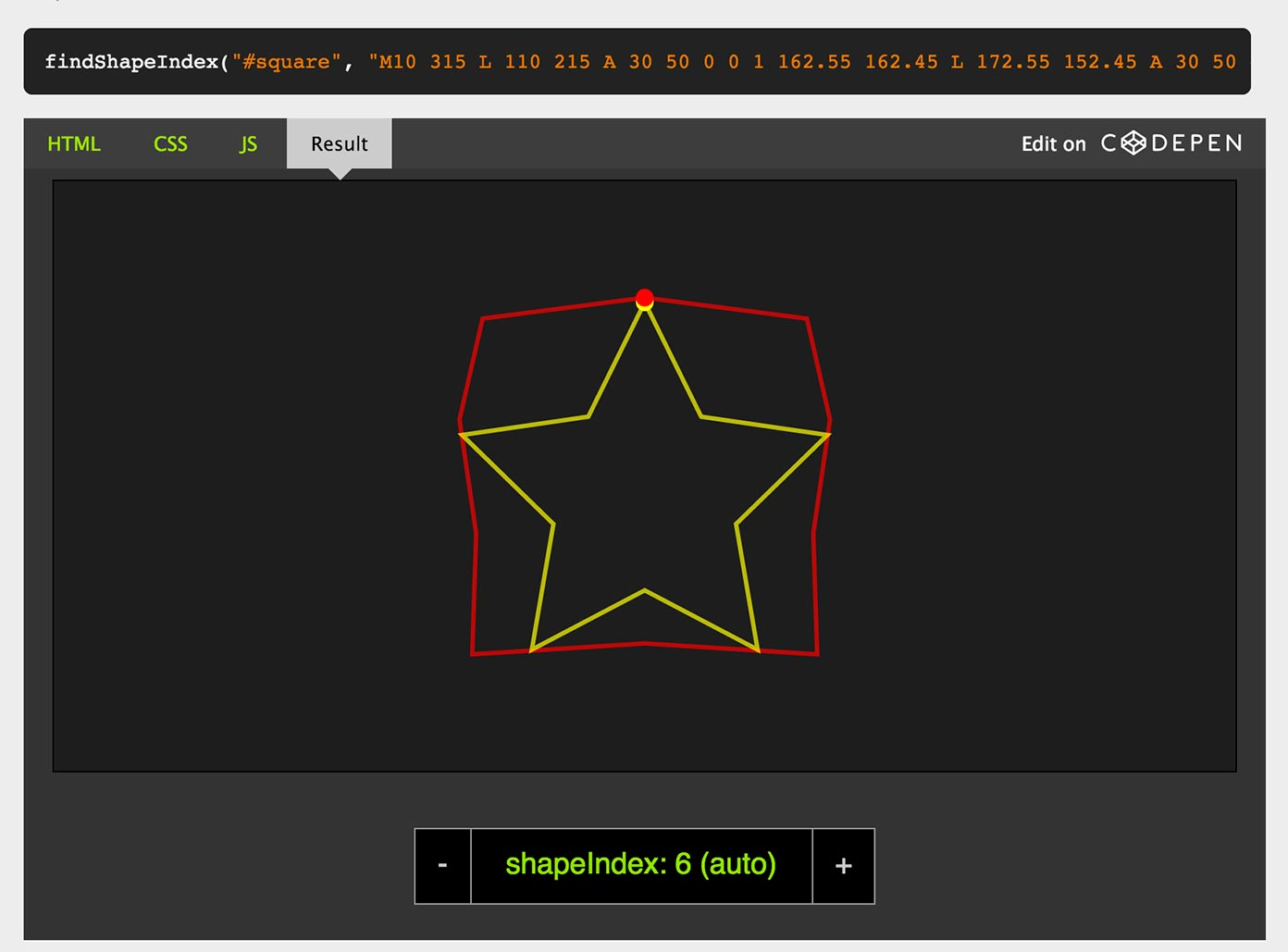The image size is (1288, 952).
Task: Click the CSS tab to view styles
Action: (x=170, y=143)
